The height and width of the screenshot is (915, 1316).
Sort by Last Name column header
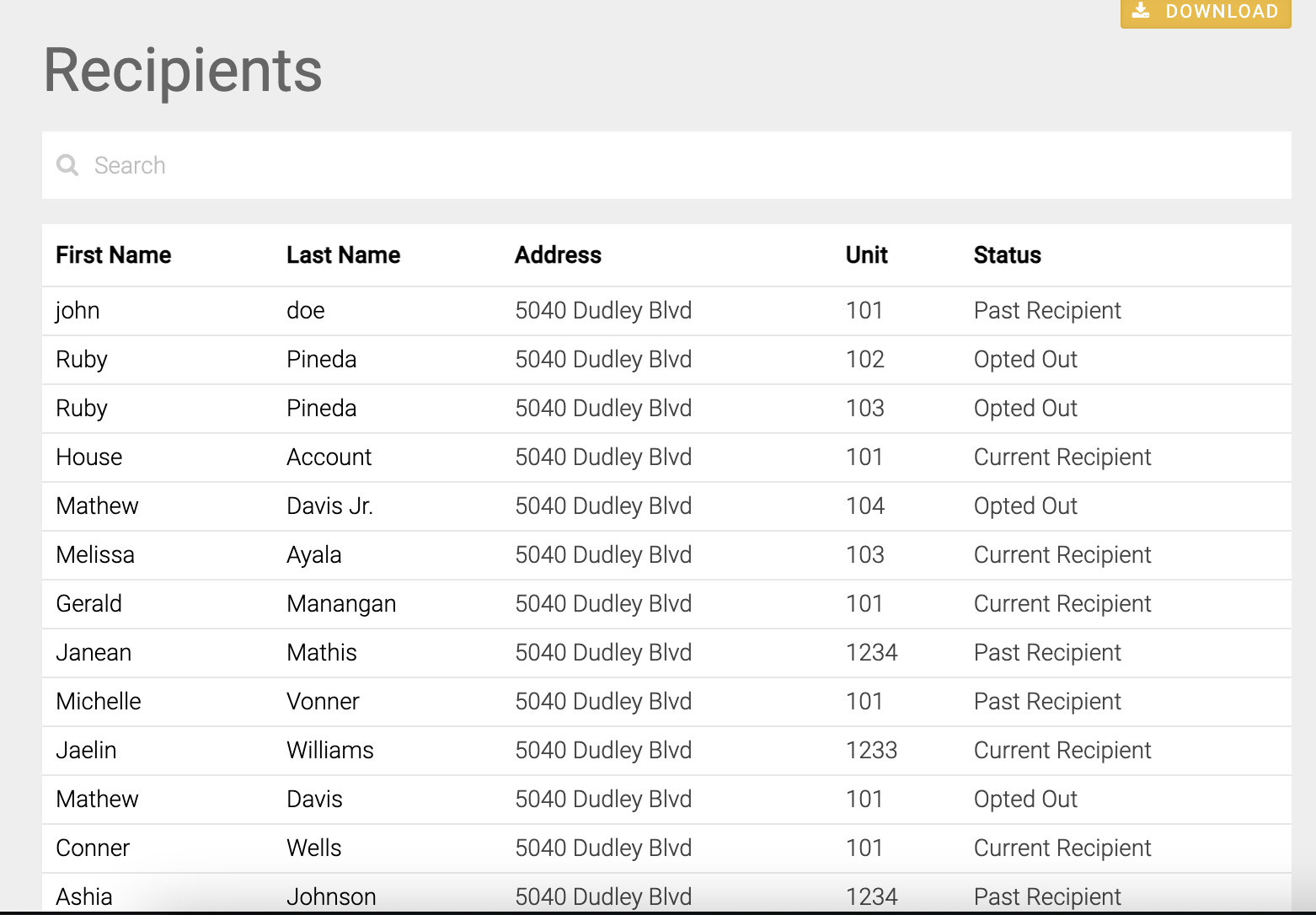pos(343,255)
